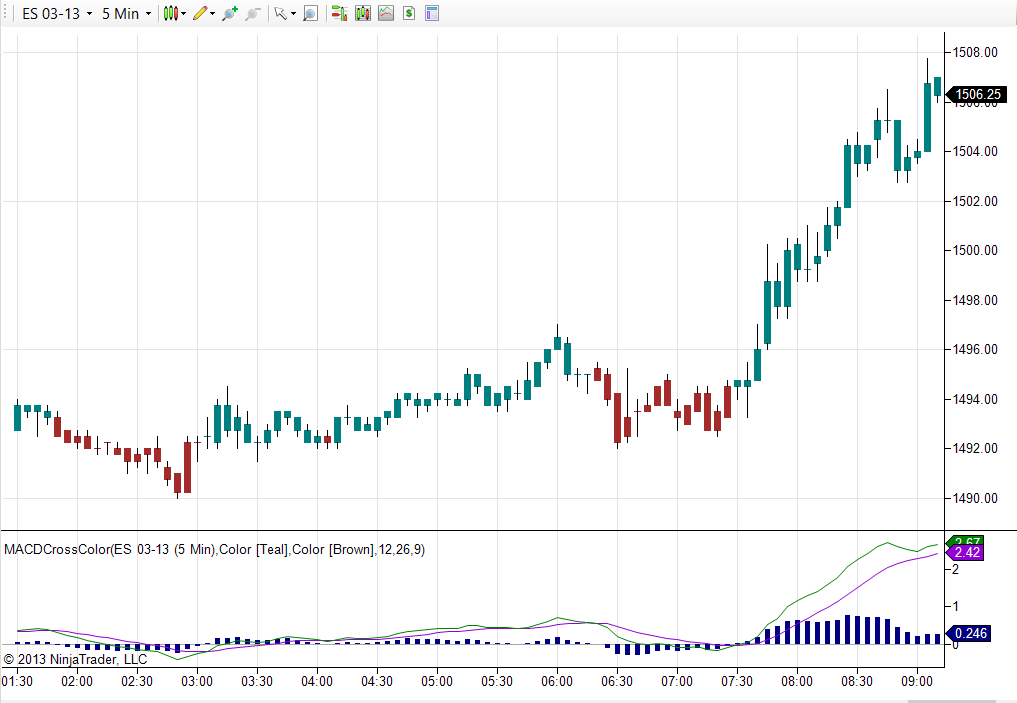The height and width of the screenshot is (703, 1017).
Task: Click the 01:30 time axis label
Action: pyautogui.click(x=18, y=682)
